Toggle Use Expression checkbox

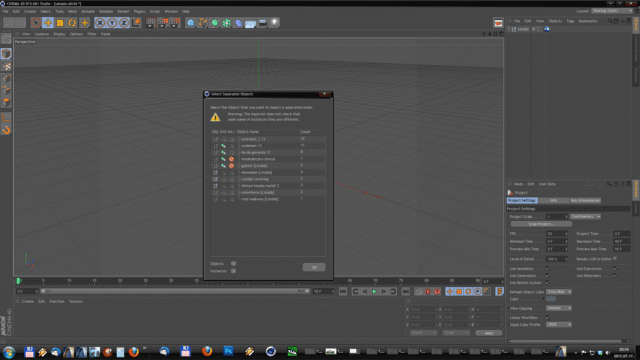[615, 269]
